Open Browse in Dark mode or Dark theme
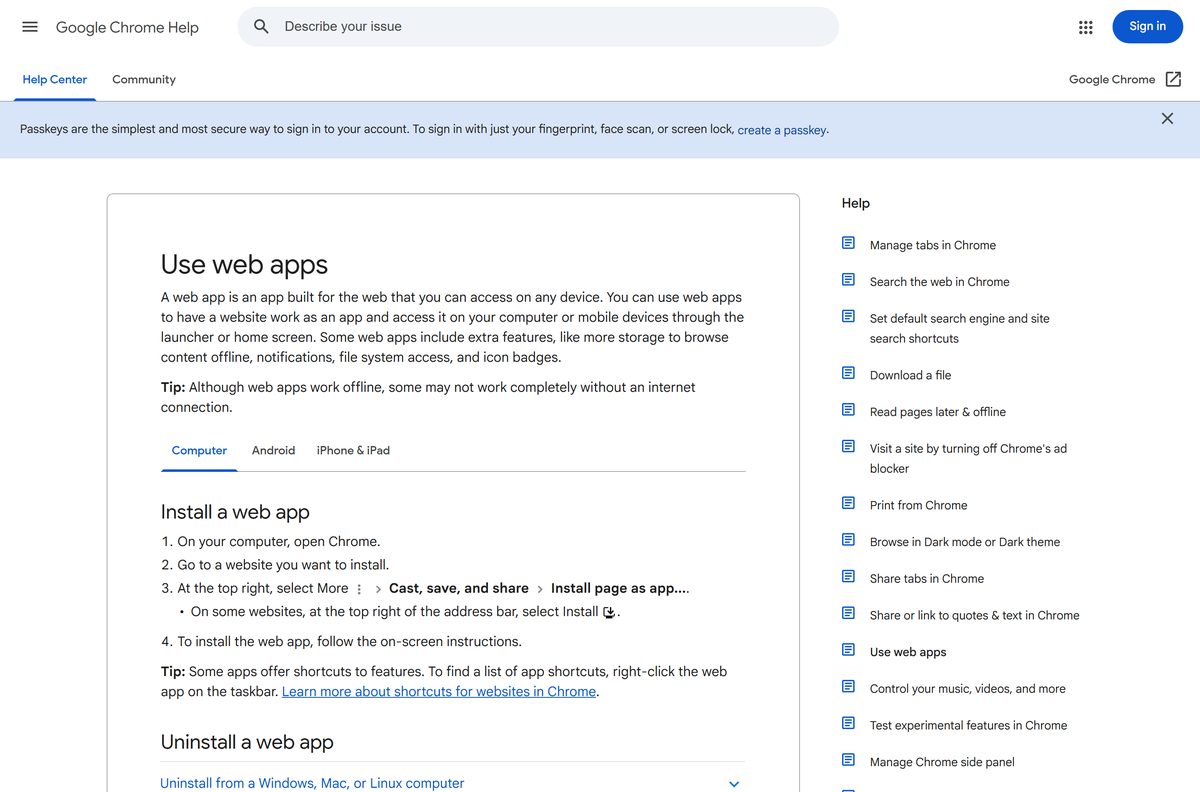 pyautogui.click(x=965, y=542)
